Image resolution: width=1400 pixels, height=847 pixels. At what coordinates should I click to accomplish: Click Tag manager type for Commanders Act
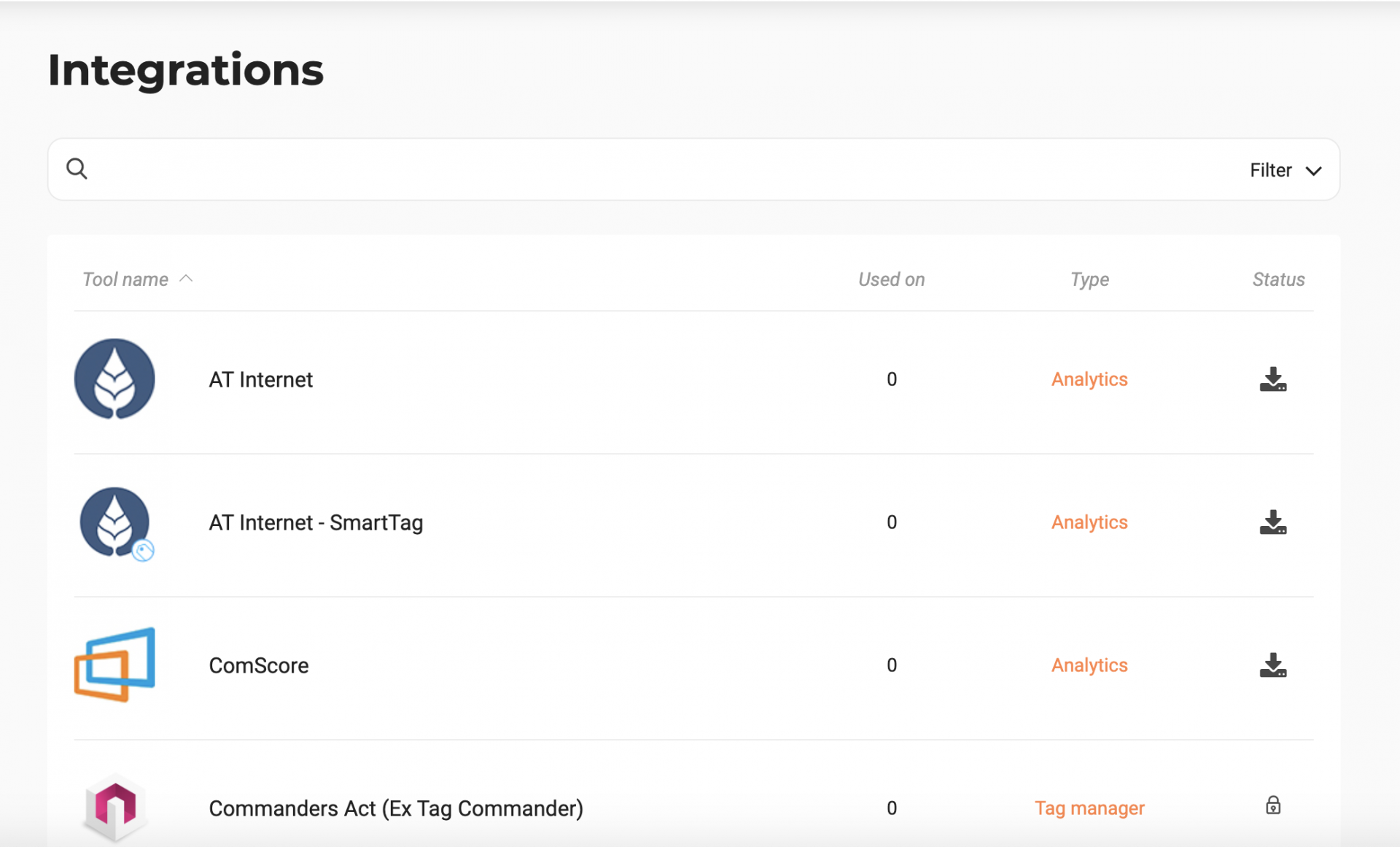1089,808
